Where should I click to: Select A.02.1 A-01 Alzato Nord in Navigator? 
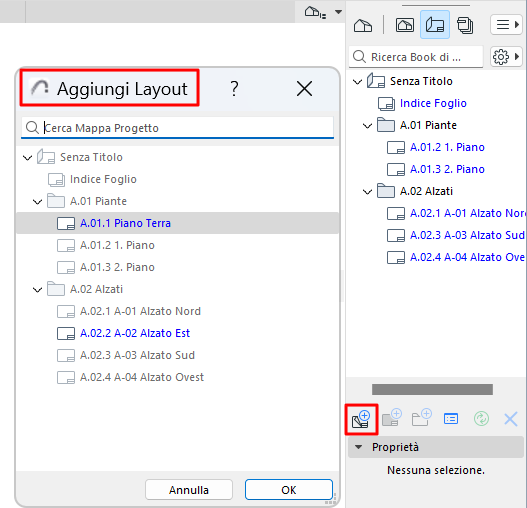click(x=467, y=213)
